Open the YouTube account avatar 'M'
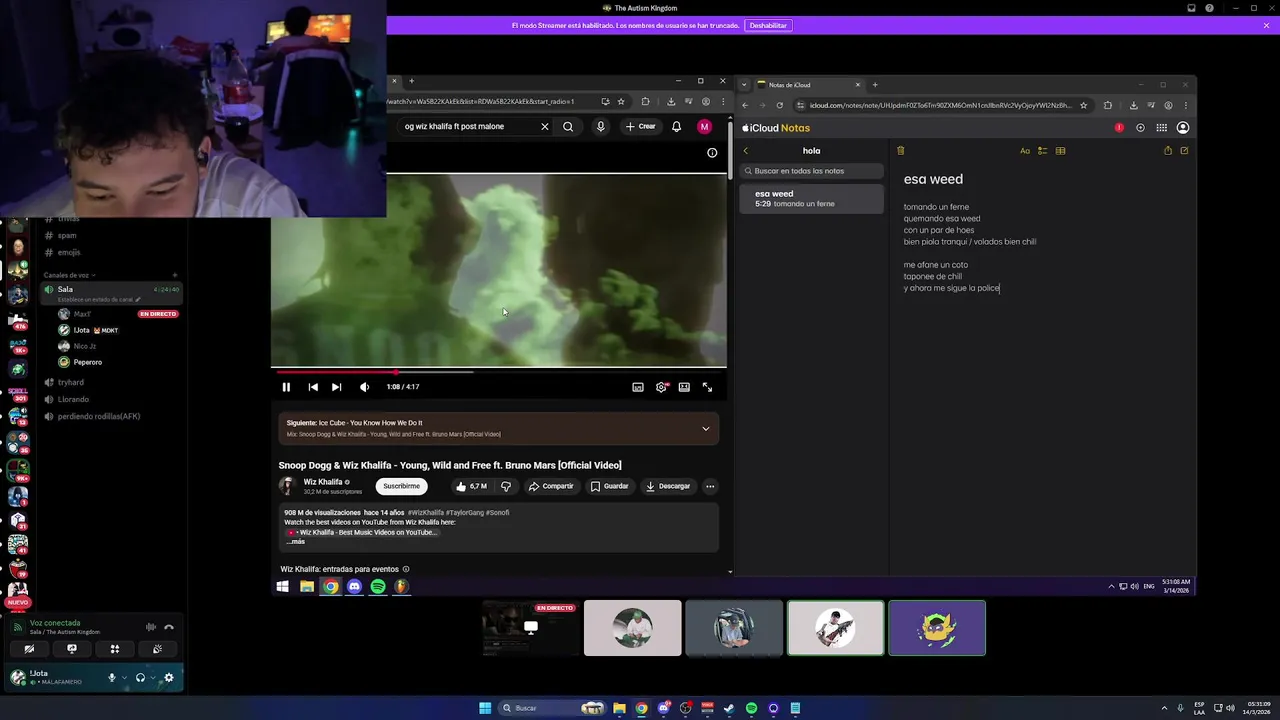This screenshot has width=1280, height=720. pyautogui.click(x=705, y=127)
